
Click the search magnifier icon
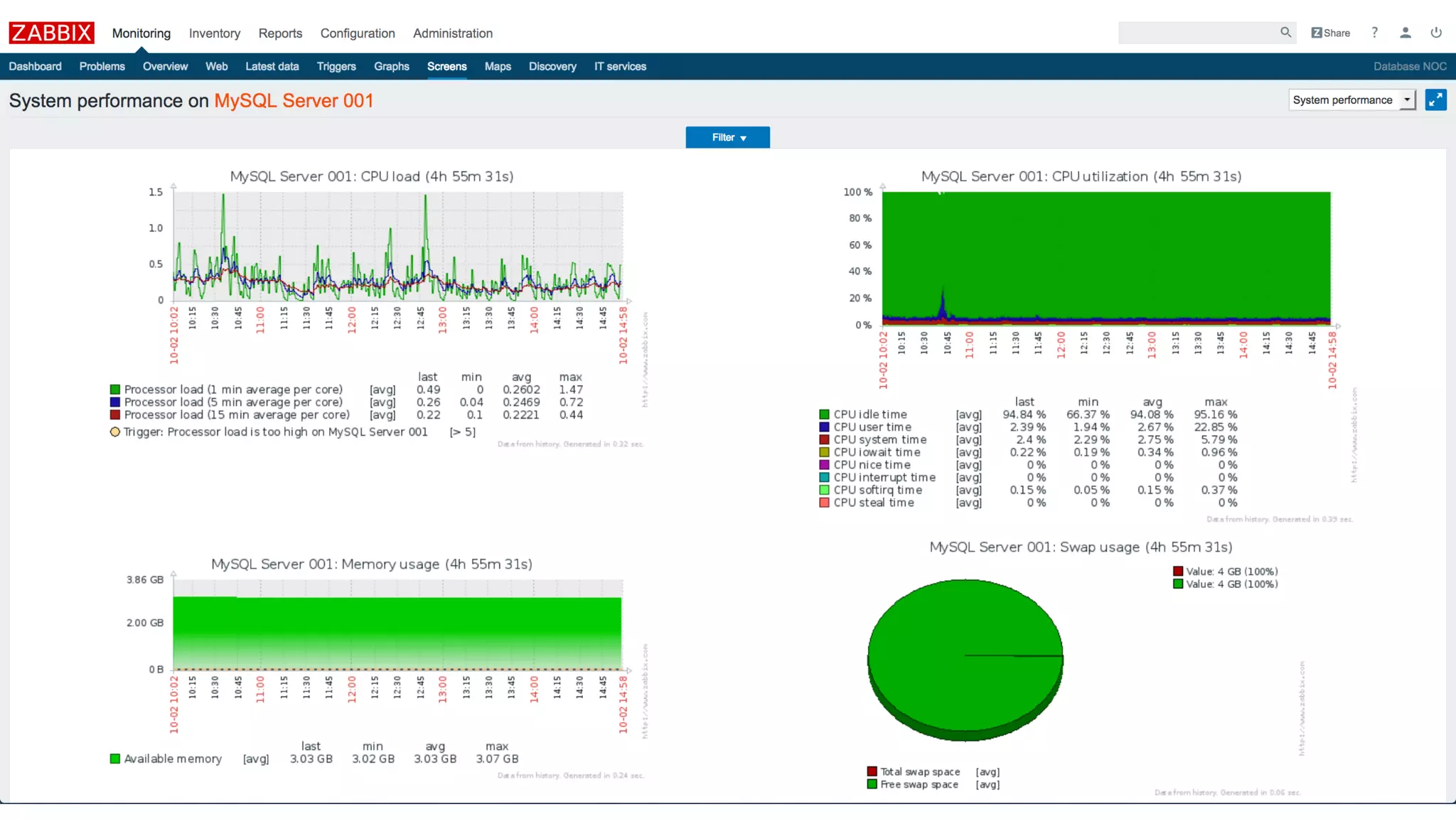[1285, 32]
